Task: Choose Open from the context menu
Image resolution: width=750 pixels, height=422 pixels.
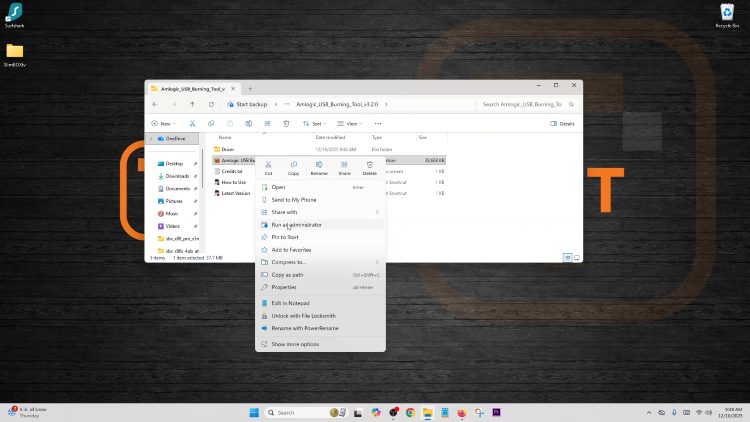Action: [320, 187]
